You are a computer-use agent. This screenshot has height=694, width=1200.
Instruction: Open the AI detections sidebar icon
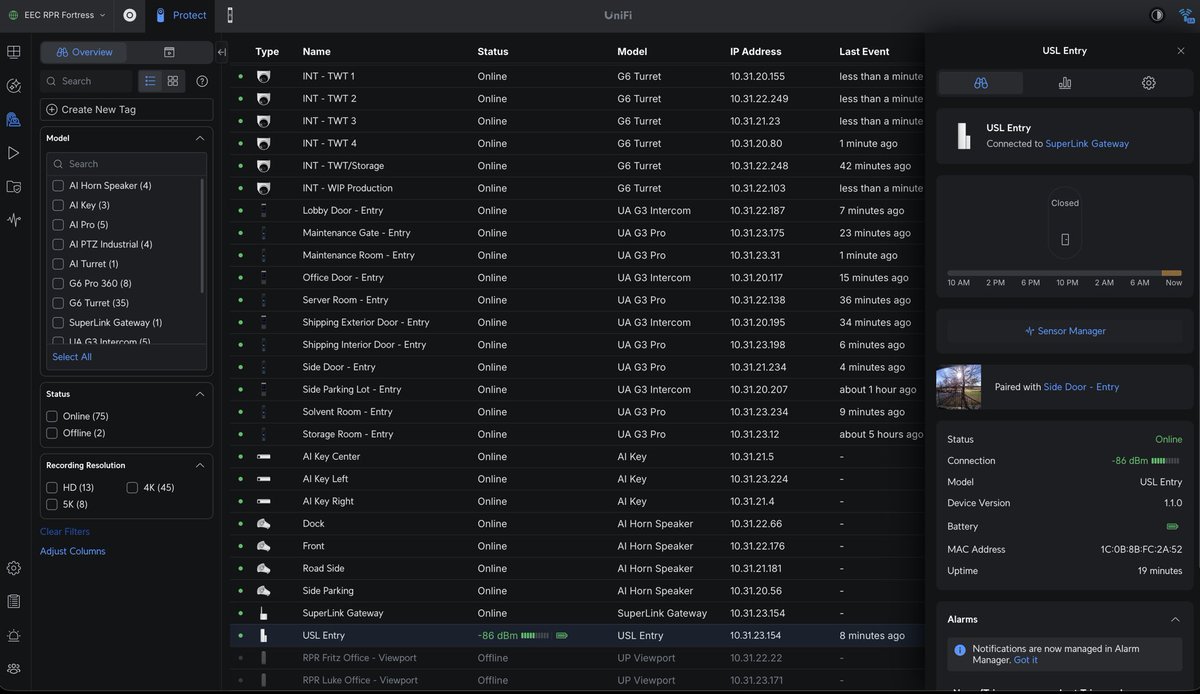(13, 86)
